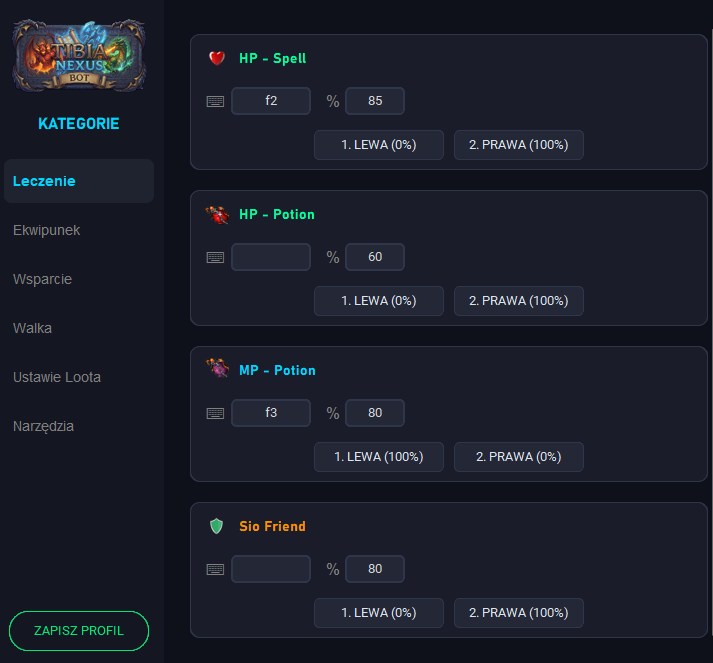Screen dimensions: 713x663
Task: Click the HP Potion flask icon
Action: coord(217,214)
